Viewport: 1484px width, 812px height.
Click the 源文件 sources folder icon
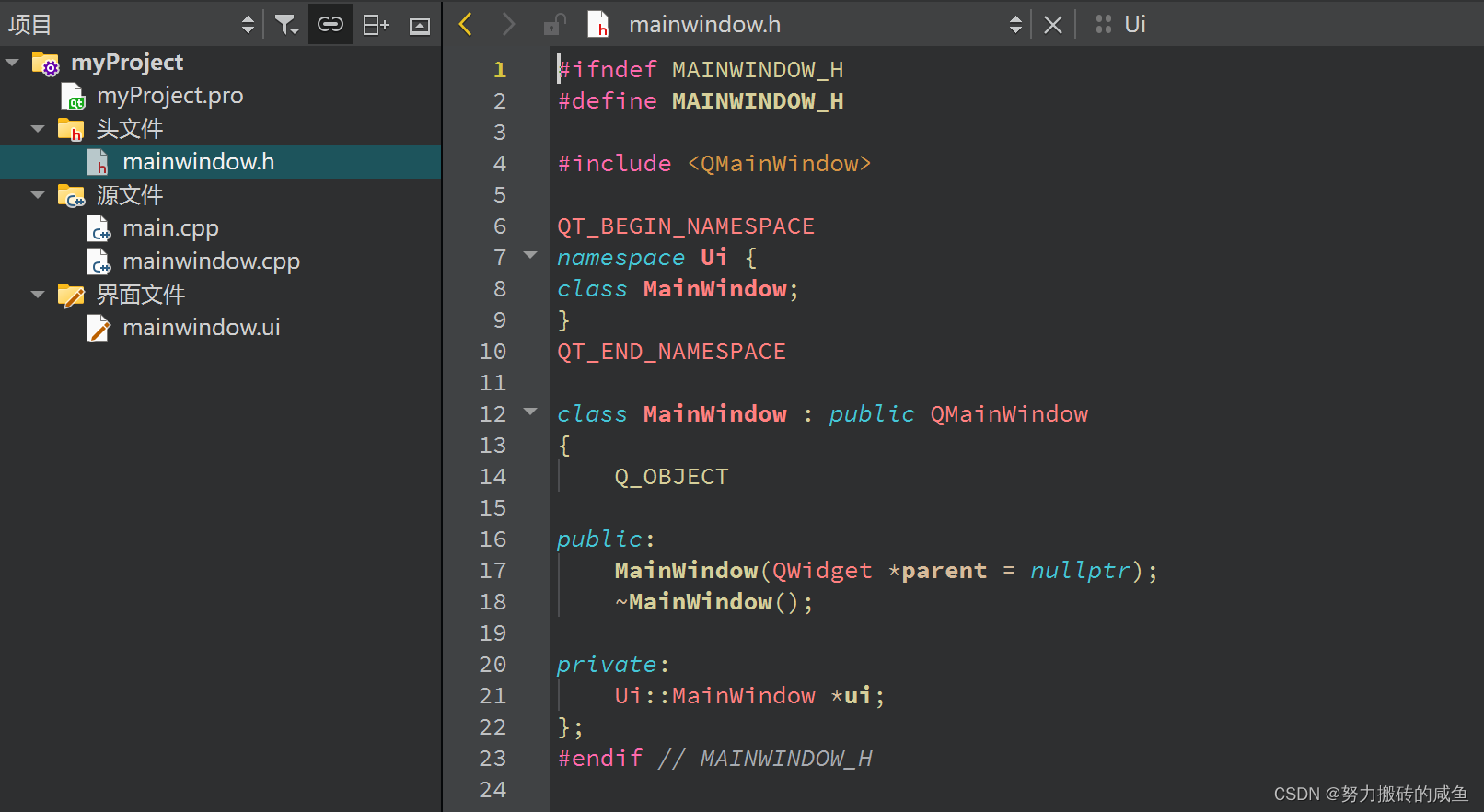click(71, 195)
